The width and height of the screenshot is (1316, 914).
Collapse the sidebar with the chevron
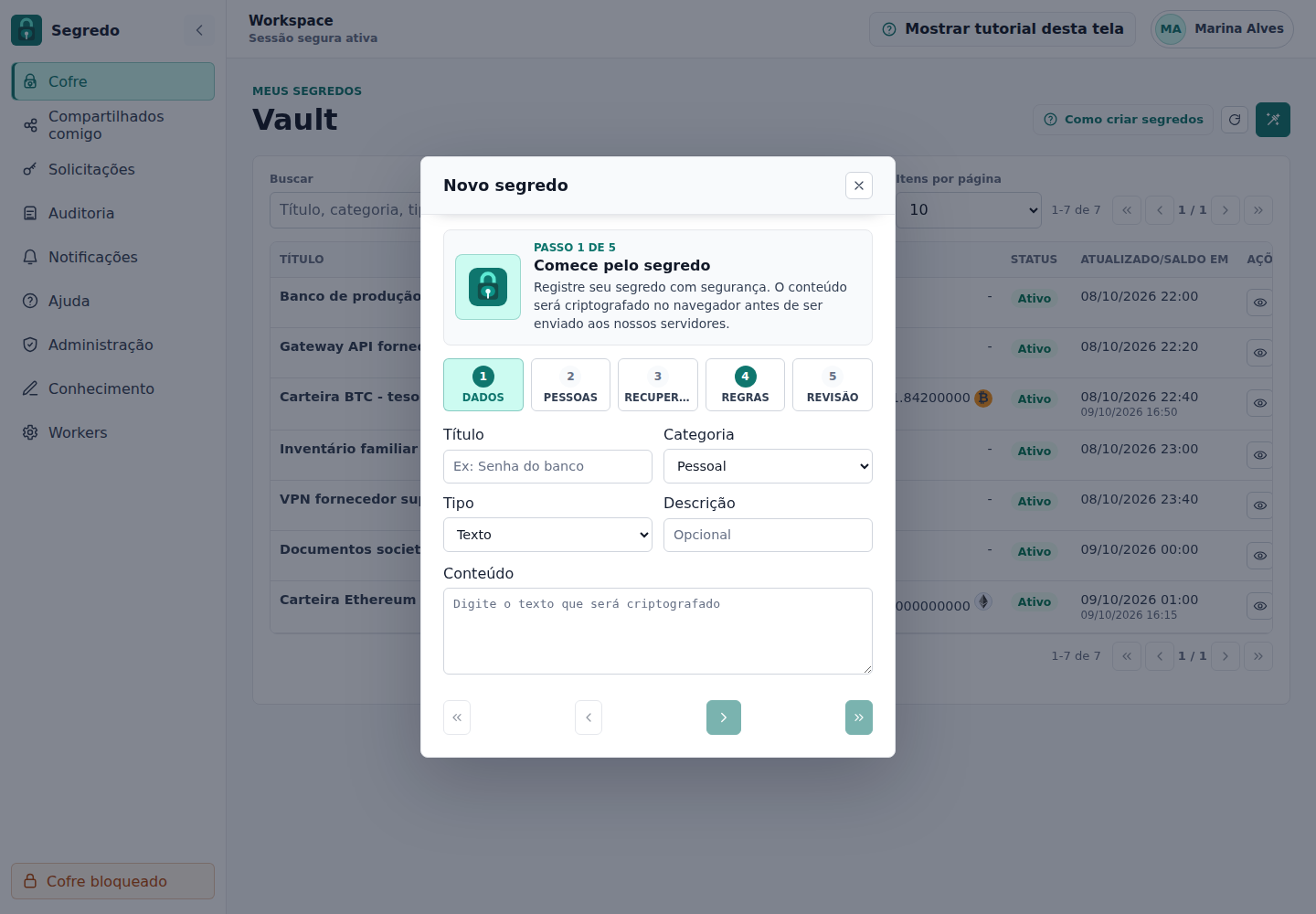tap(199, 30)
